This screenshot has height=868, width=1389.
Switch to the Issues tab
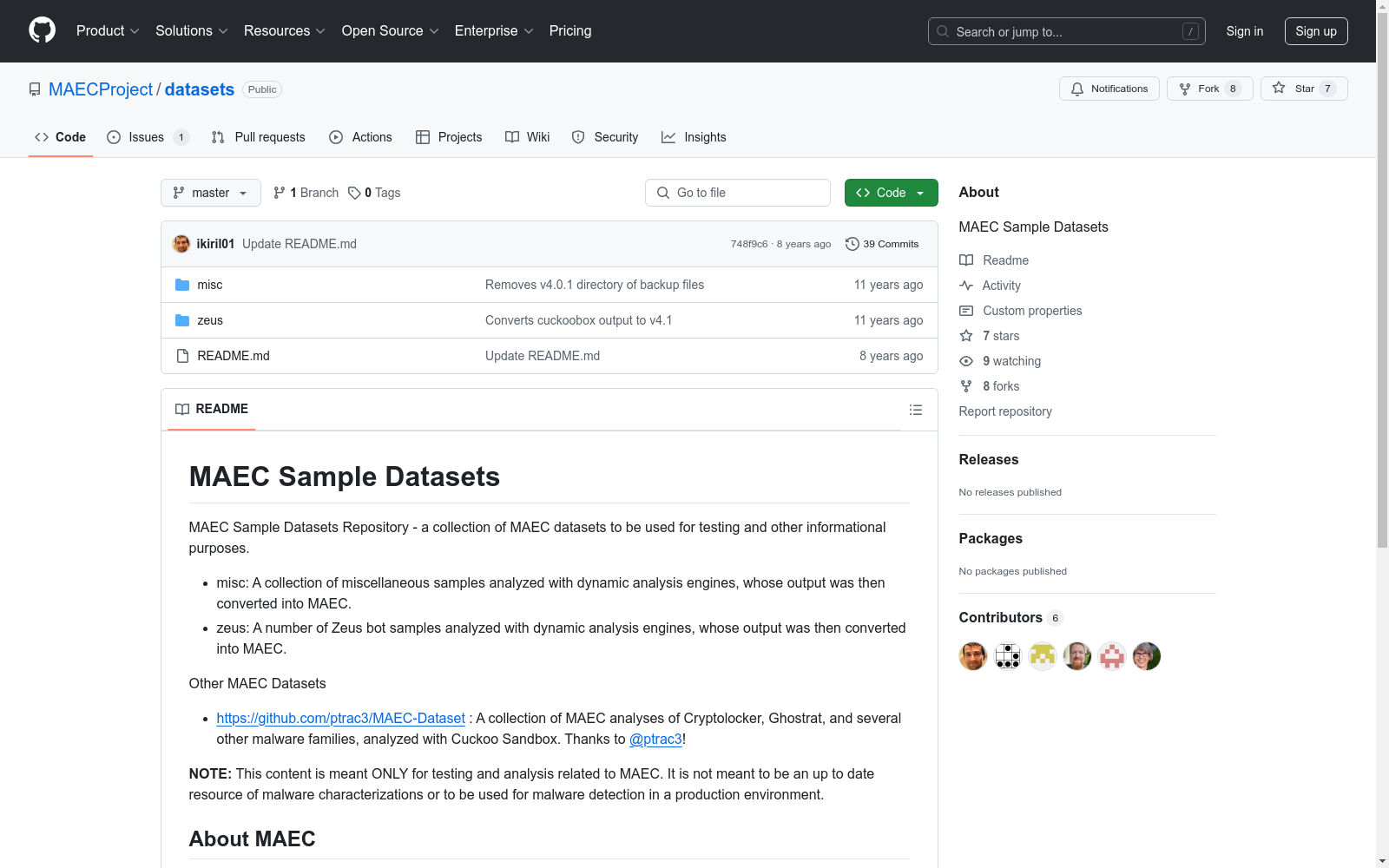pos(148,137)
